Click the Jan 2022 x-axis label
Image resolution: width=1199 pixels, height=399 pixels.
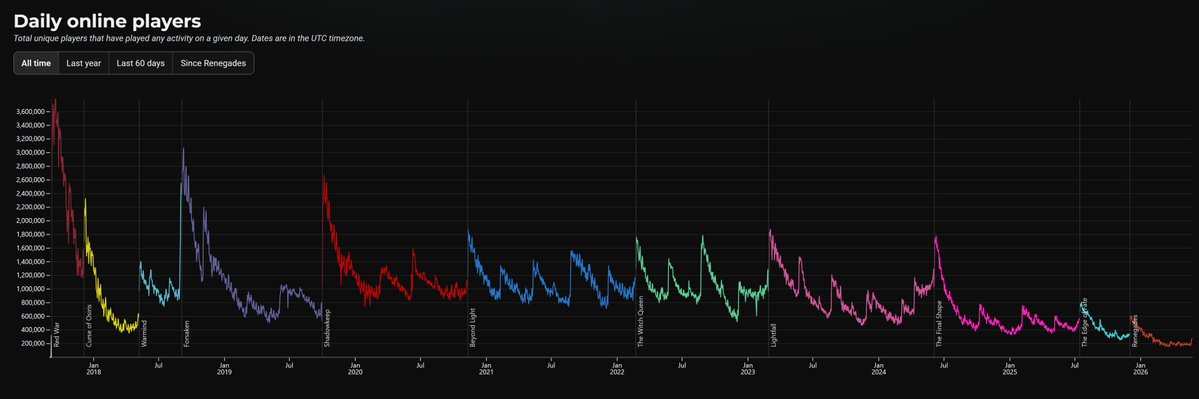[x=617, y=369]
